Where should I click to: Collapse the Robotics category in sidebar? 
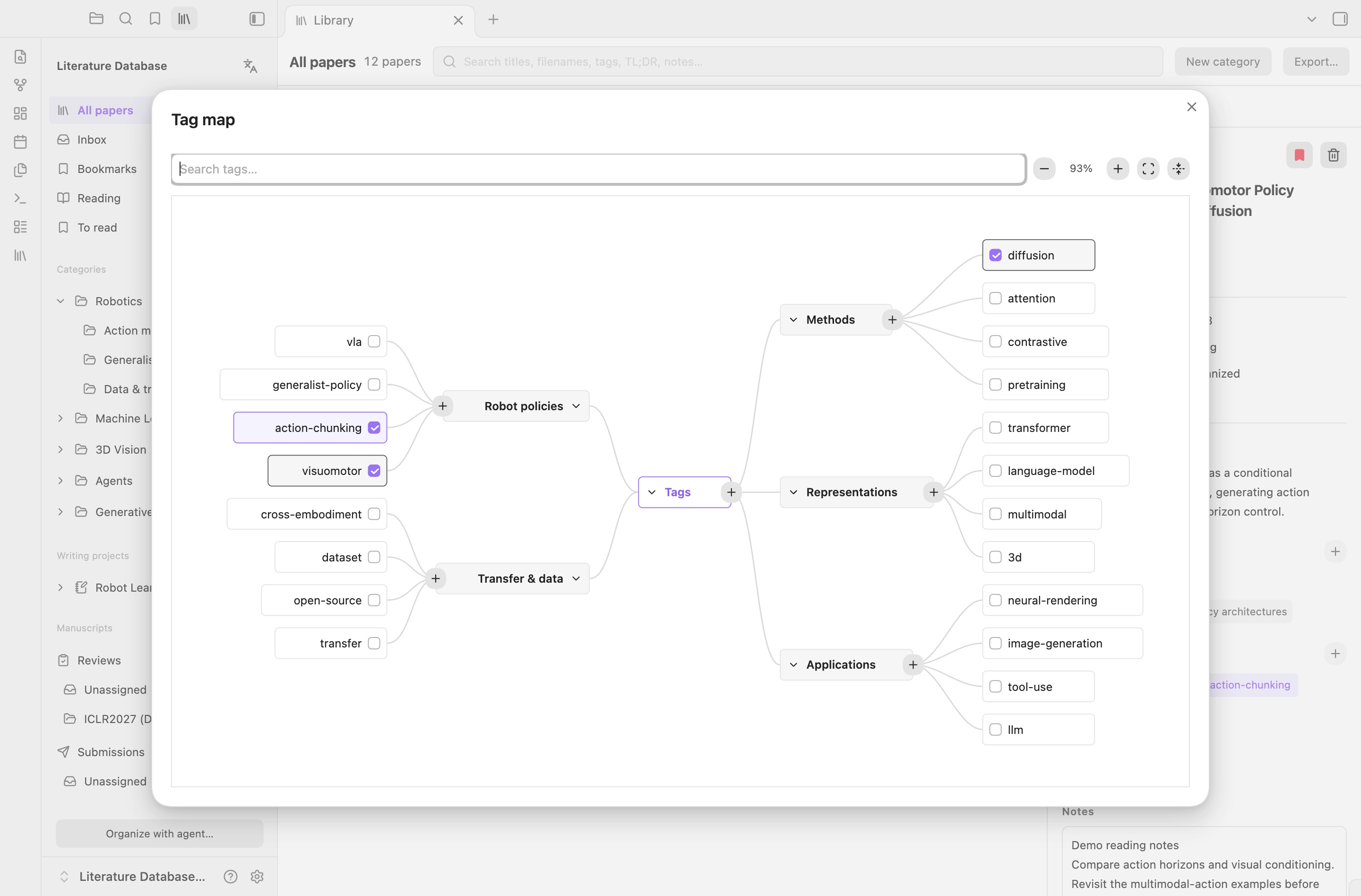click(60, 301)
